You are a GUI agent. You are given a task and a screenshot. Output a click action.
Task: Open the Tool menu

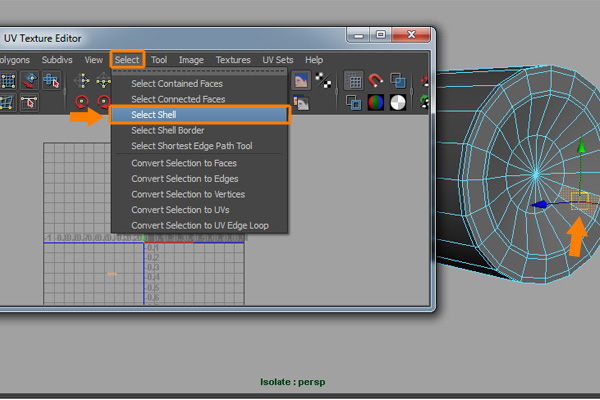click(159, 60)
